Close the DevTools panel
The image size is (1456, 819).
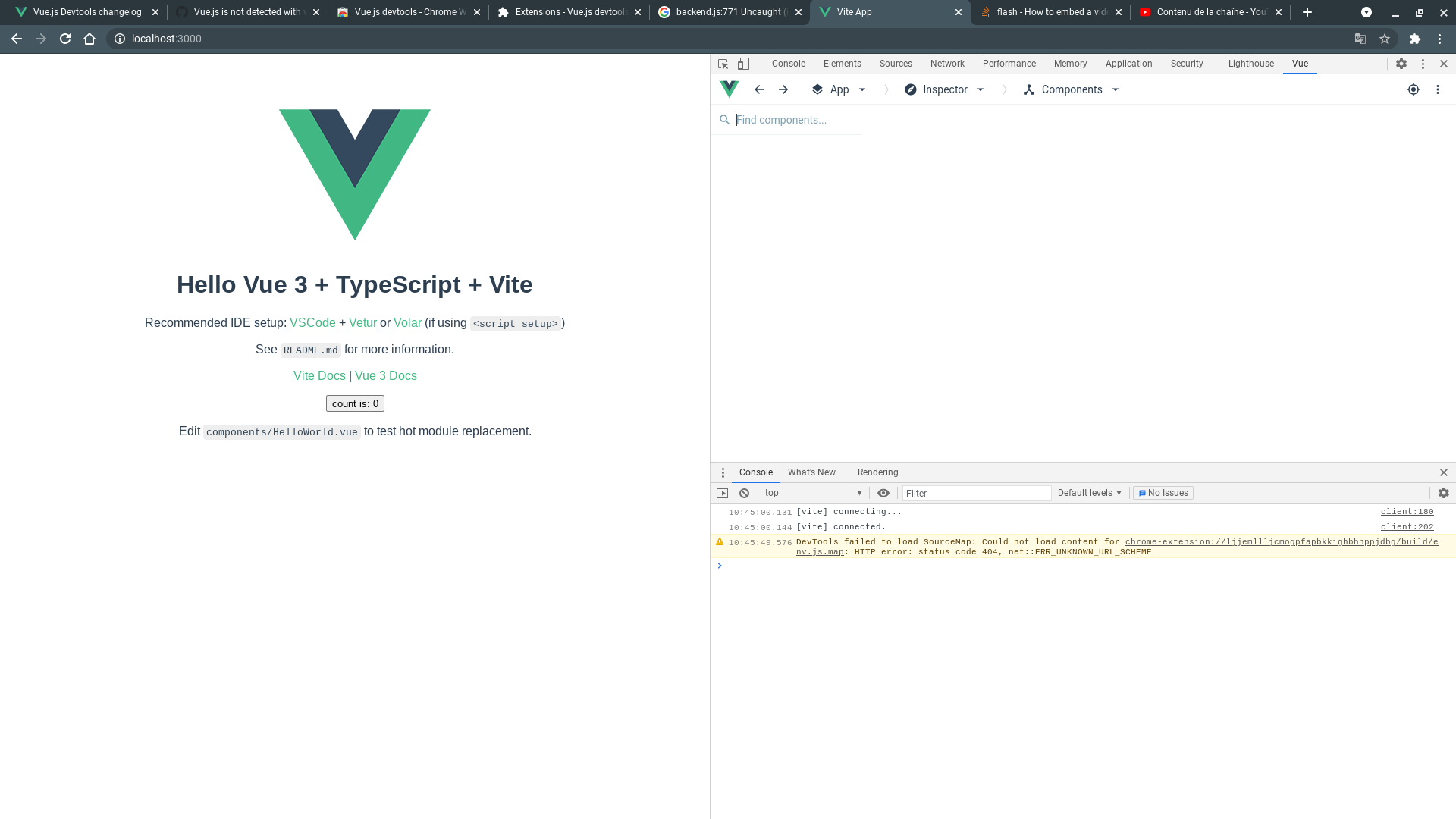1444,64
